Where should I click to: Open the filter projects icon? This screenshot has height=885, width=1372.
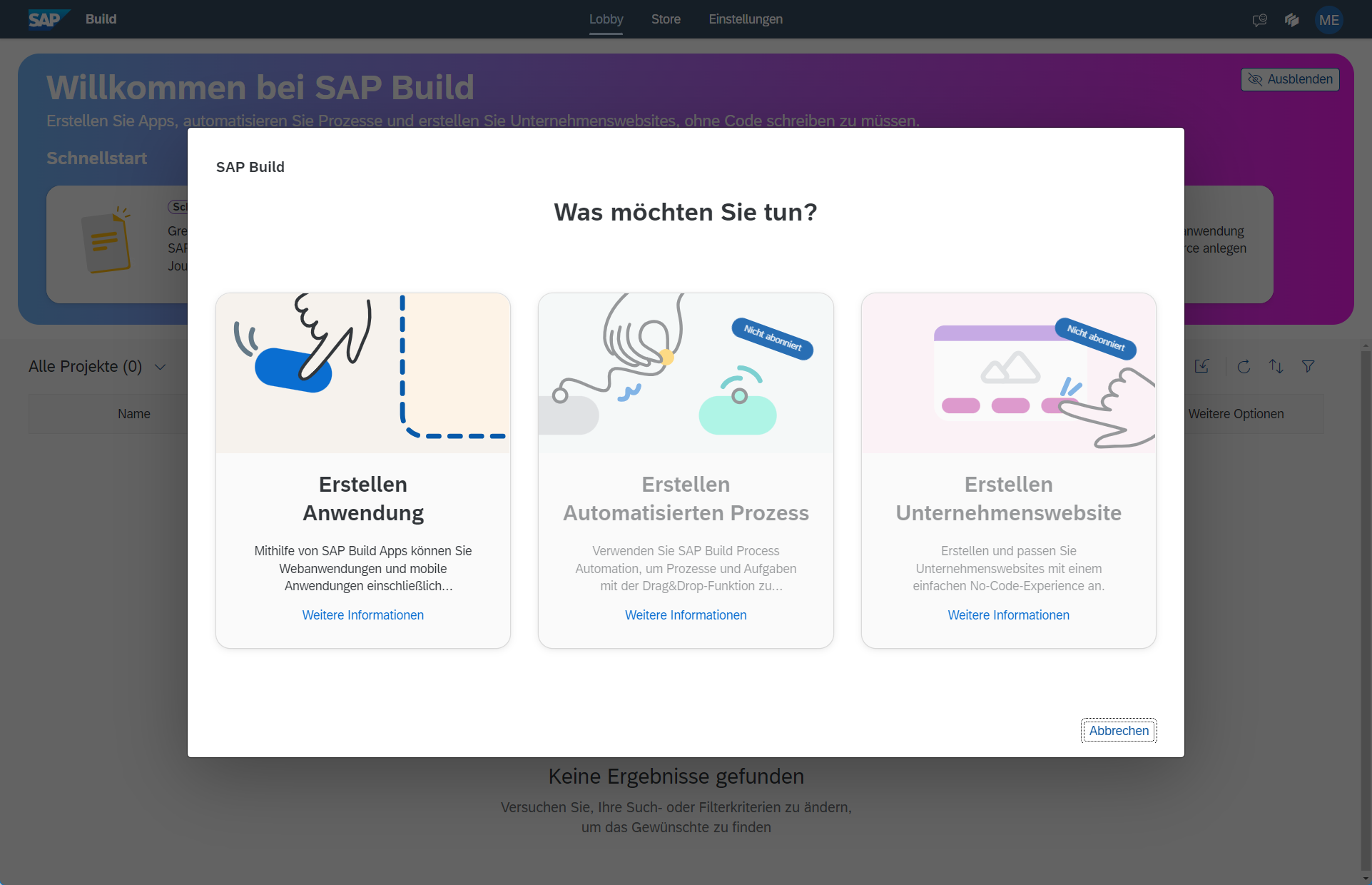[x=1309, y=366]
